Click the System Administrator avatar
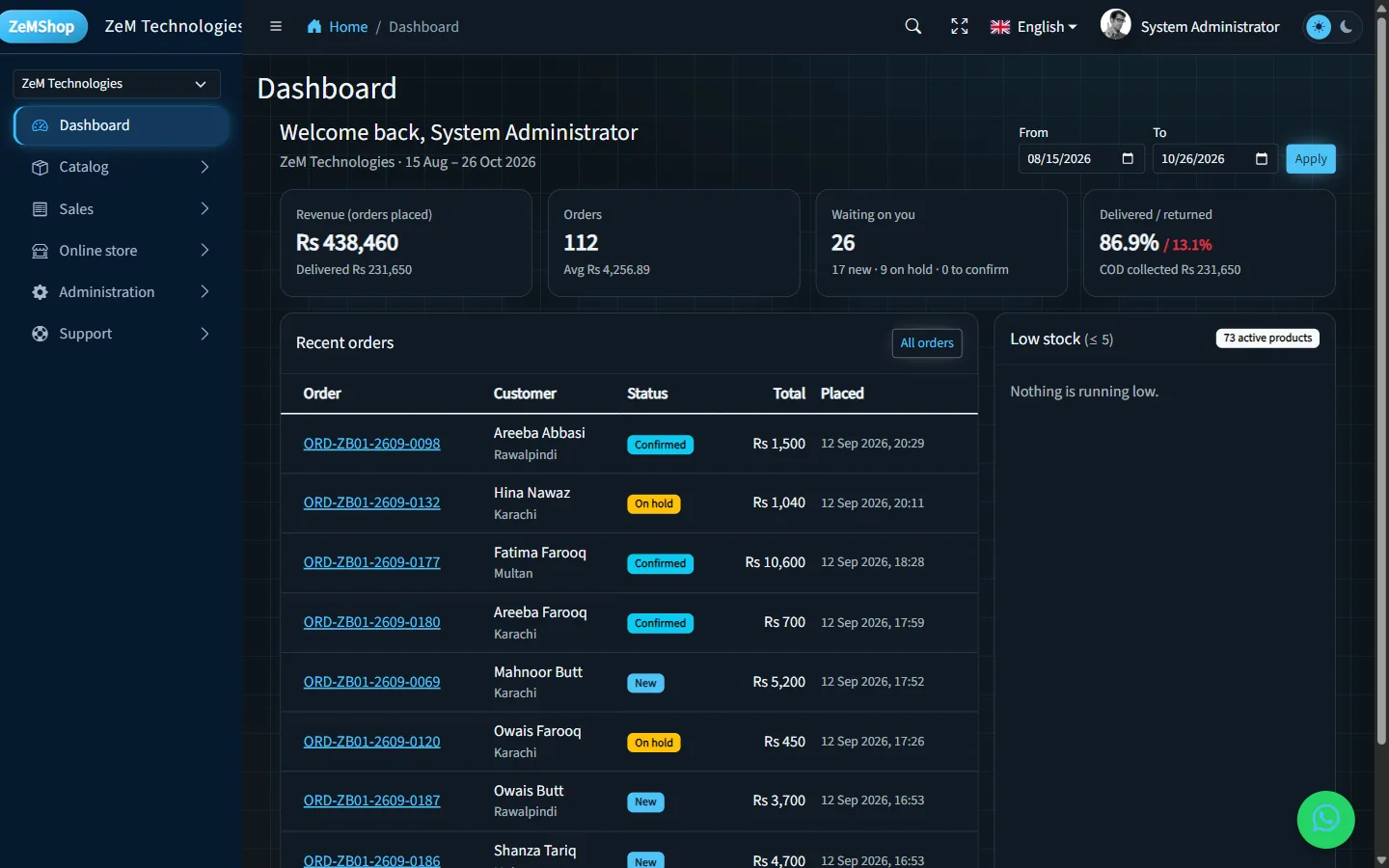This screenshot has width=1389, height=868. click(x=1116, y=25)
